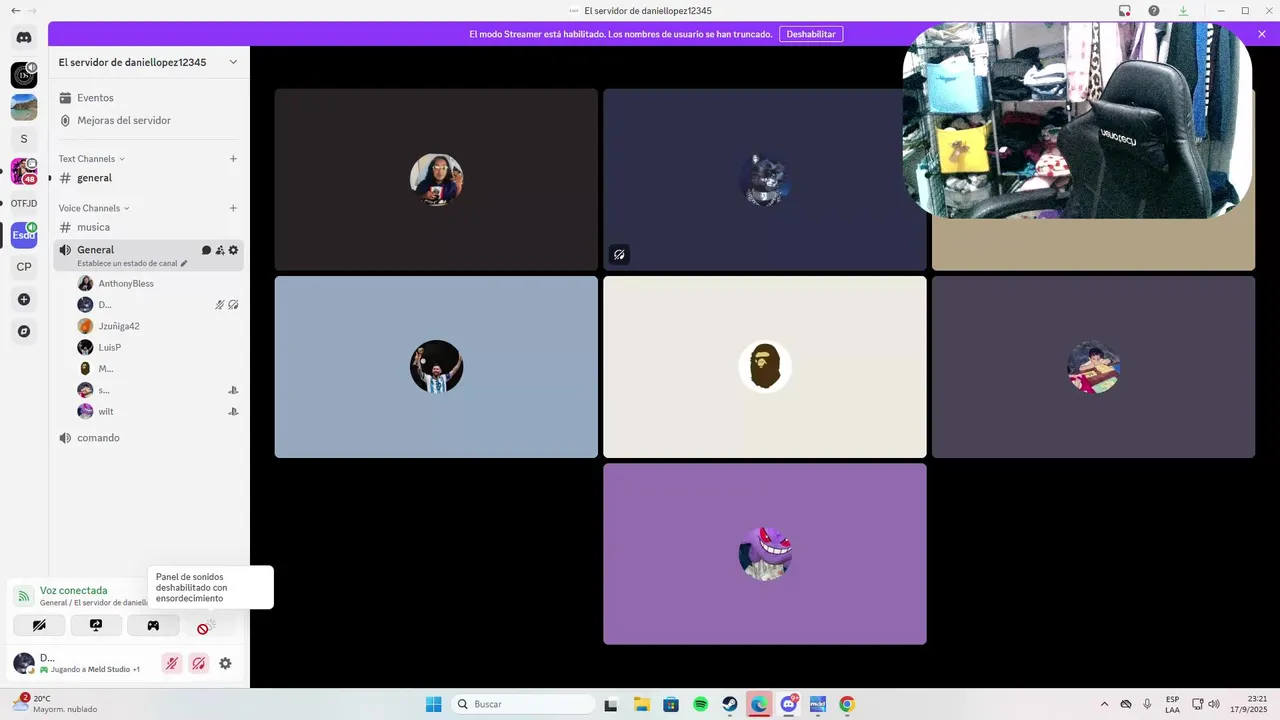Open the server discovery compass icon
Screen dimensions: 1280x720
tap(24, 331)
